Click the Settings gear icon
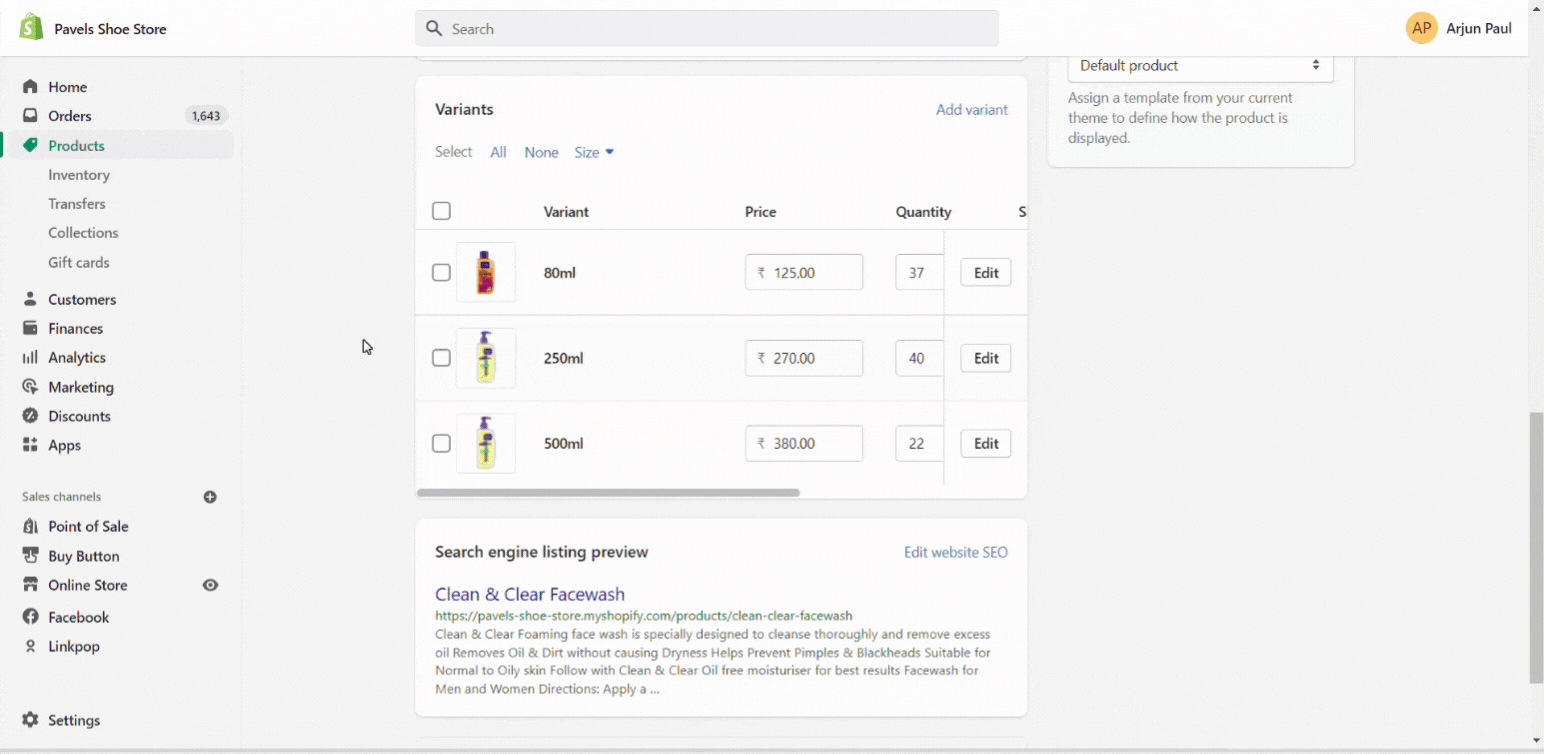This screenshot has height=754, width=1544. [x=30, y=720]
